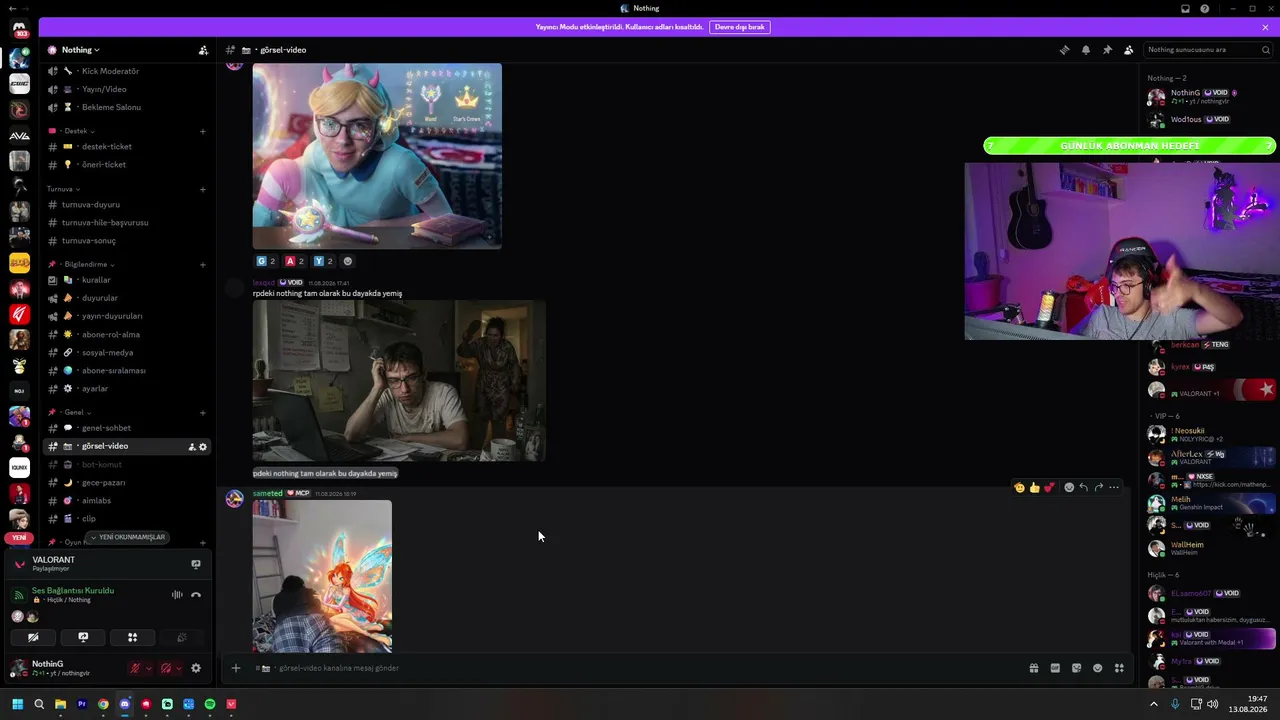Undeafen the headphones
The image size is (1280, 720).
166,668
